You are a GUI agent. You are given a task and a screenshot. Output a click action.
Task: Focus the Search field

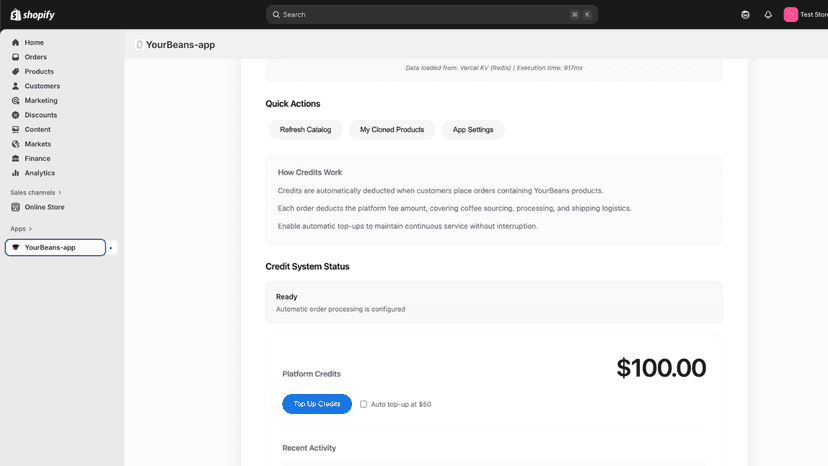431,15
